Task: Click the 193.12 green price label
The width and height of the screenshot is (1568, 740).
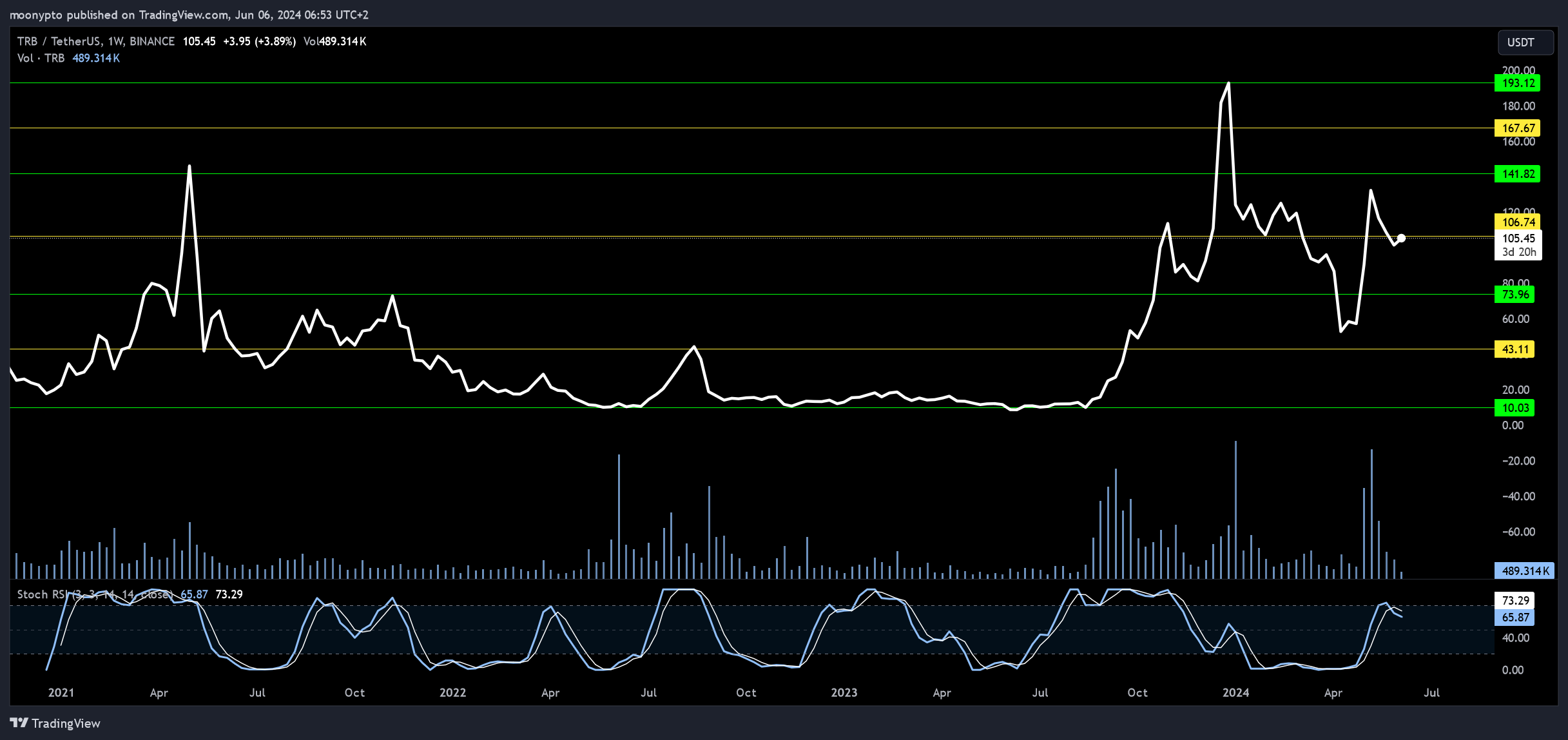Action: [x=1517, y=83]
